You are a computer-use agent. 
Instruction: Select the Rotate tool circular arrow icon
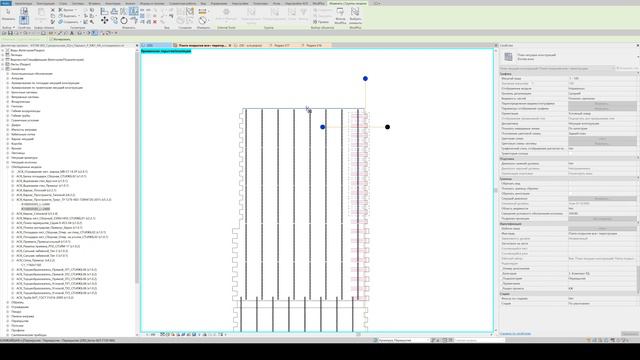[x=124, y=20]
